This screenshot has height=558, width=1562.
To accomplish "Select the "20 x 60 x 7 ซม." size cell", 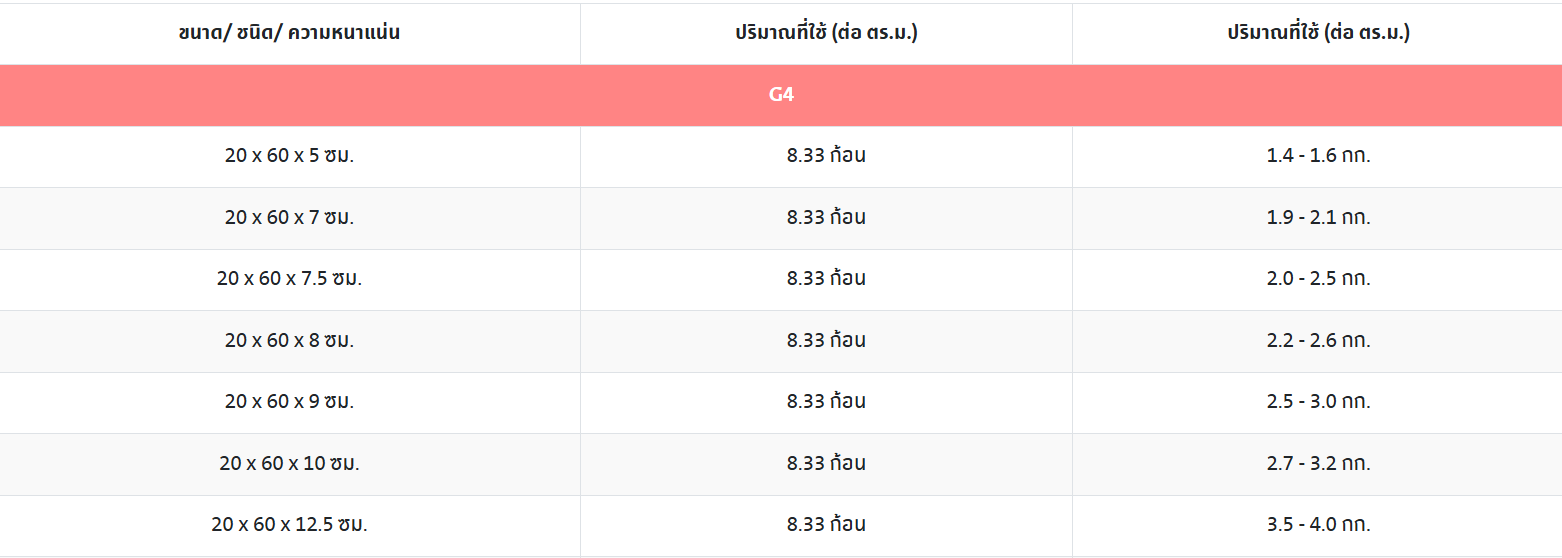I will tap(289, 217).
